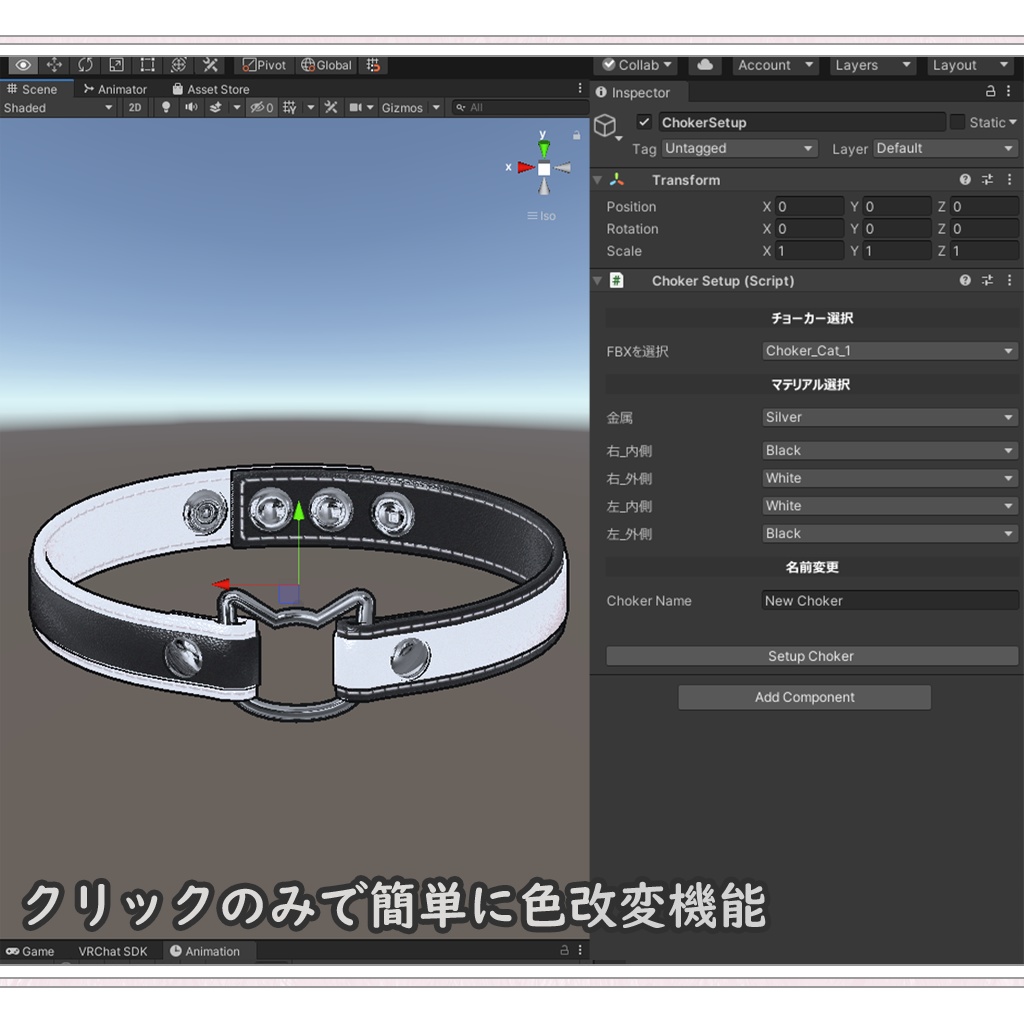
Task: Click the cloud services icon next to Collab
Action: point(705,64)
